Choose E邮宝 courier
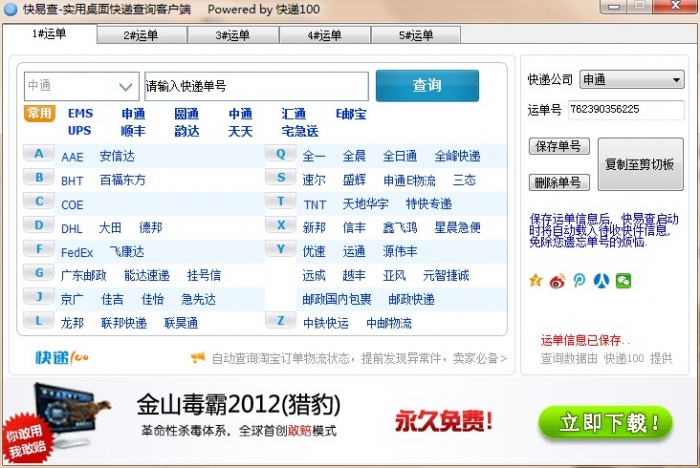This screenshot has width=700, height=468. coord(351,114)
